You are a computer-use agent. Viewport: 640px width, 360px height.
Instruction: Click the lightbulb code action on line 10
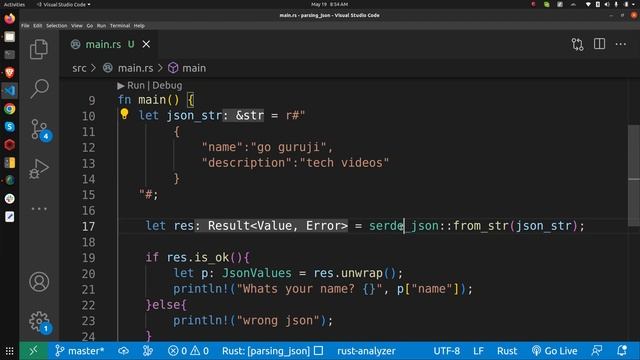point(124,114)
